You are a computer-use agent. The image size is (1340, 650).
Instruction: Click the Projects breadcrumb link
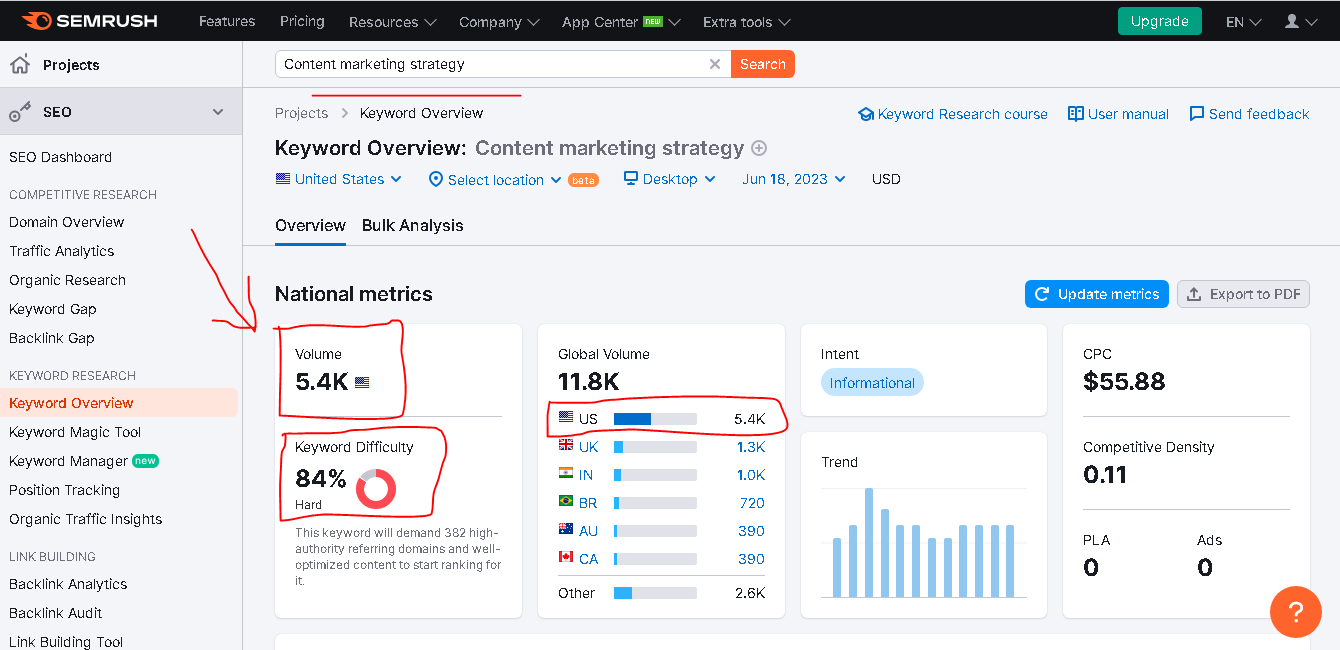(x=301, y=113)
